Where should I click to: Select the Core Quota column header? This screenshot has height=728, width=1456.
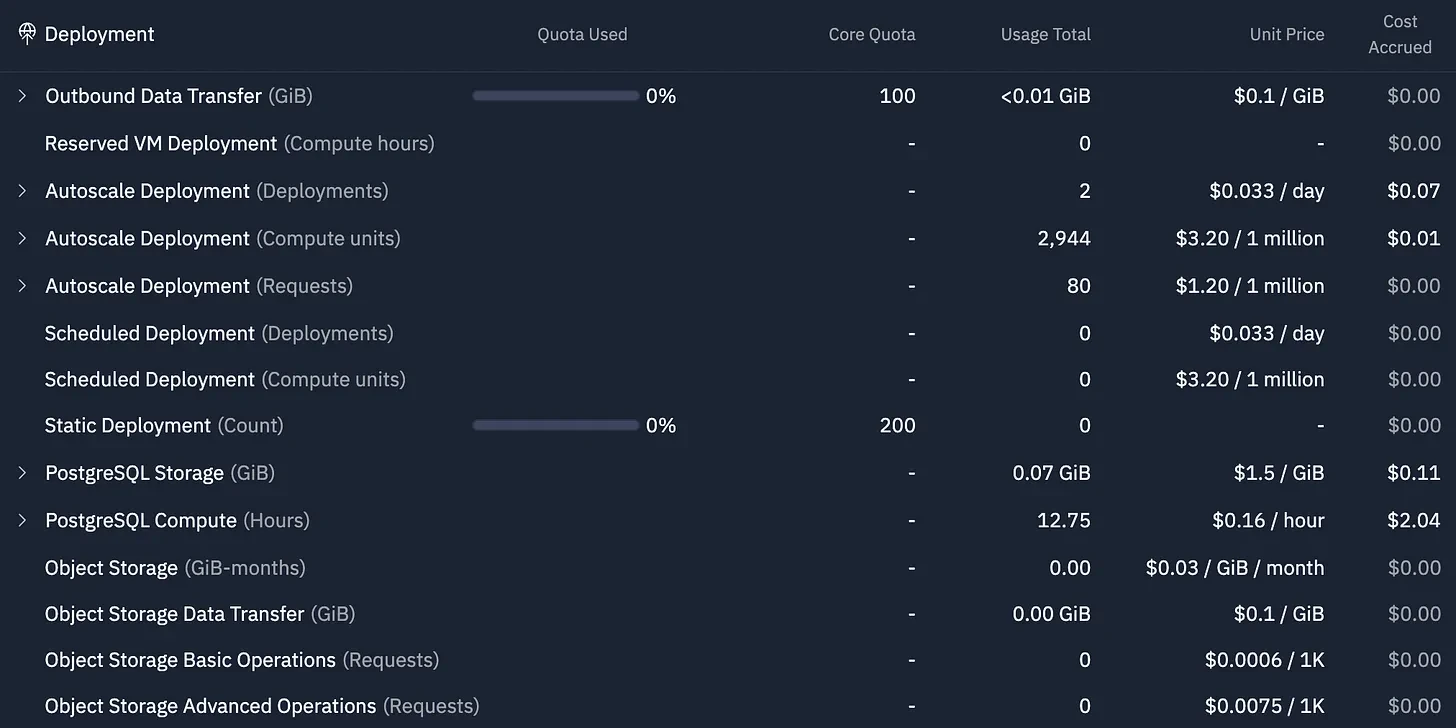click(872, 34)
